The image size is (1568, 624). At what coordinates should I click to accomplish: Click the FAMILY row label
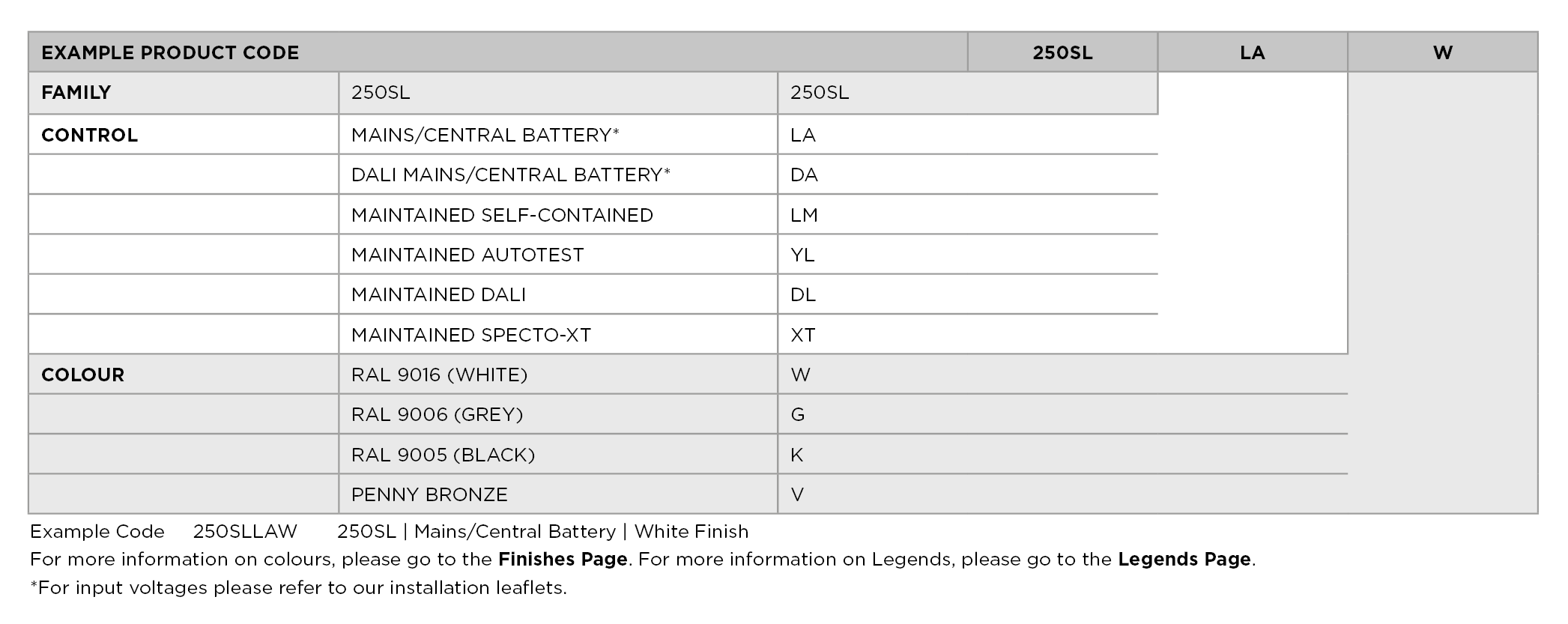[76, 93]
